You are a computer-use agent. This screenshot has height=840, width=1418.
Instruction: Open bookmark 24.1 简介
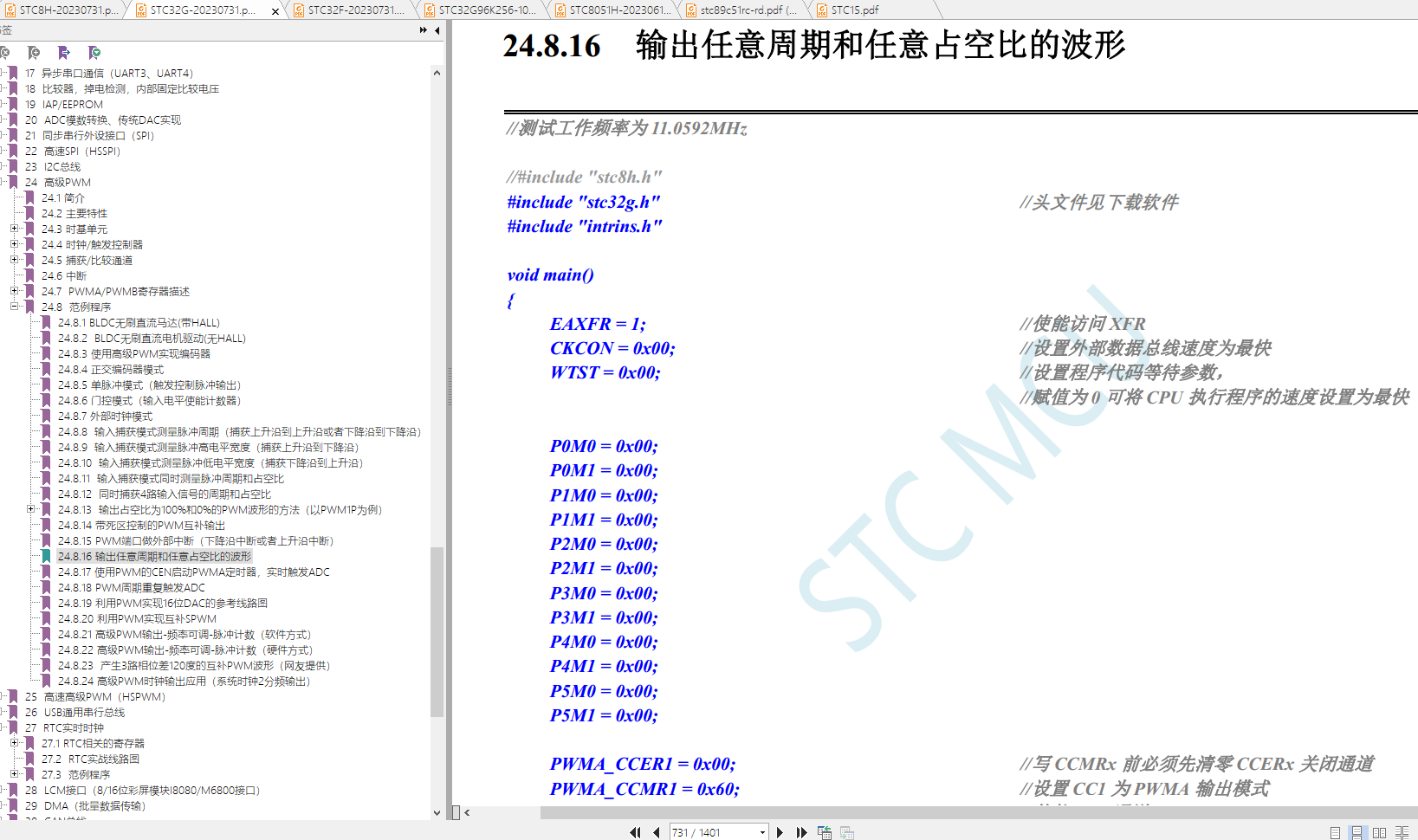click(62, 198)
